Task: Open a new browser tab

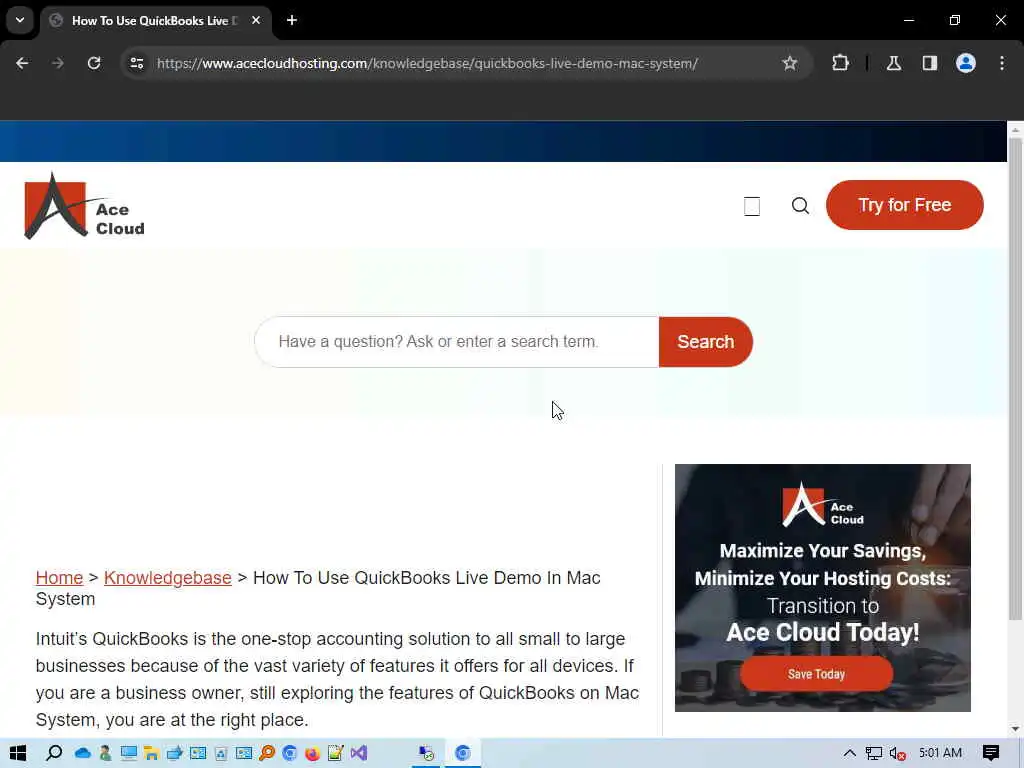Action: click(x=292, y=20)
